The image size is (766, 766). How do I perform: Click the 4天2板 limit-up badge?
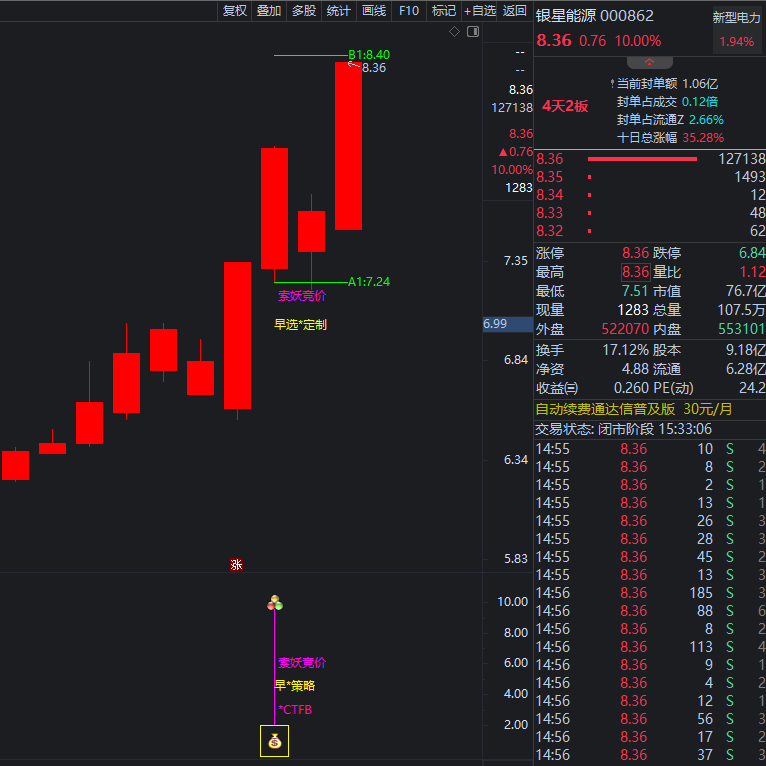click(x=565, y=106)
